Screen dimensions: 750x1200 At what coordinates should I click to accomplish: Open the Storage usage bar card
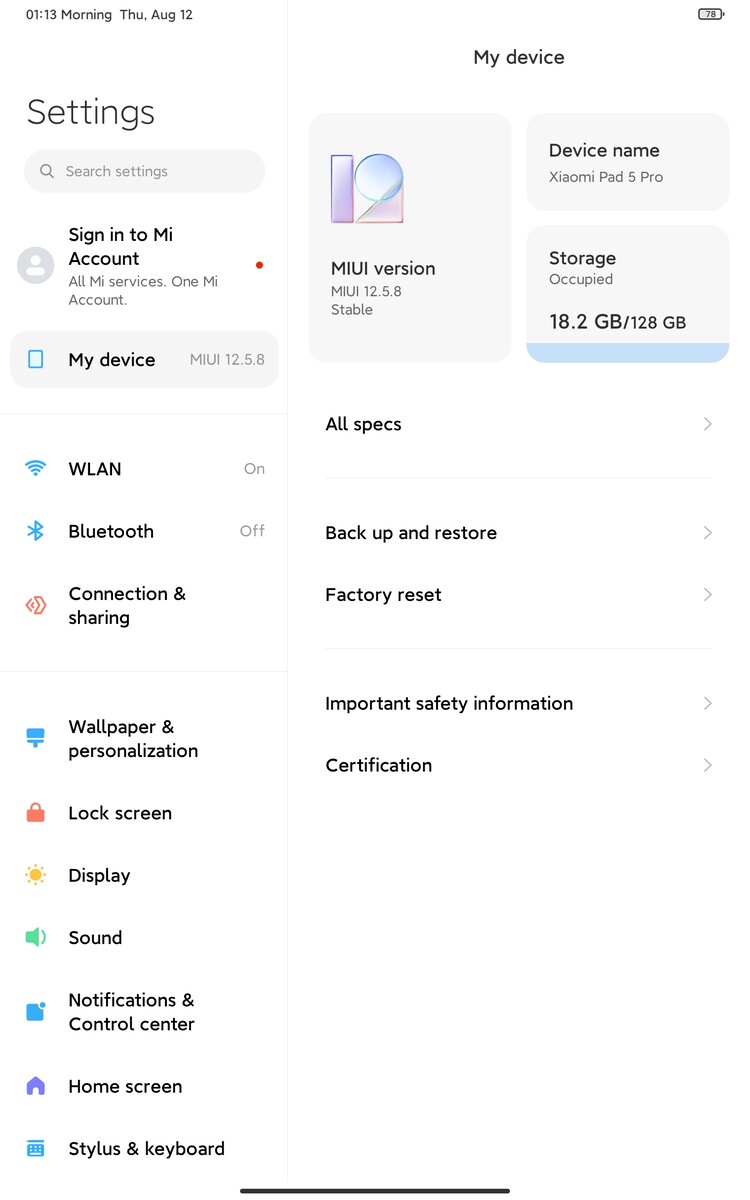[x=627, y=293]
